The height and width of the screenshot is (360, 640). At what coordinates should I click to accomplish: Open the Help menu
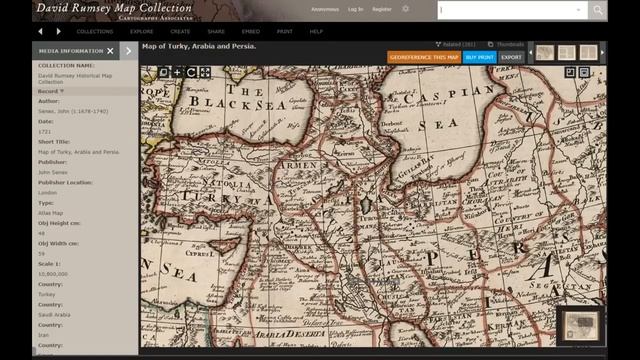(316, 31)
